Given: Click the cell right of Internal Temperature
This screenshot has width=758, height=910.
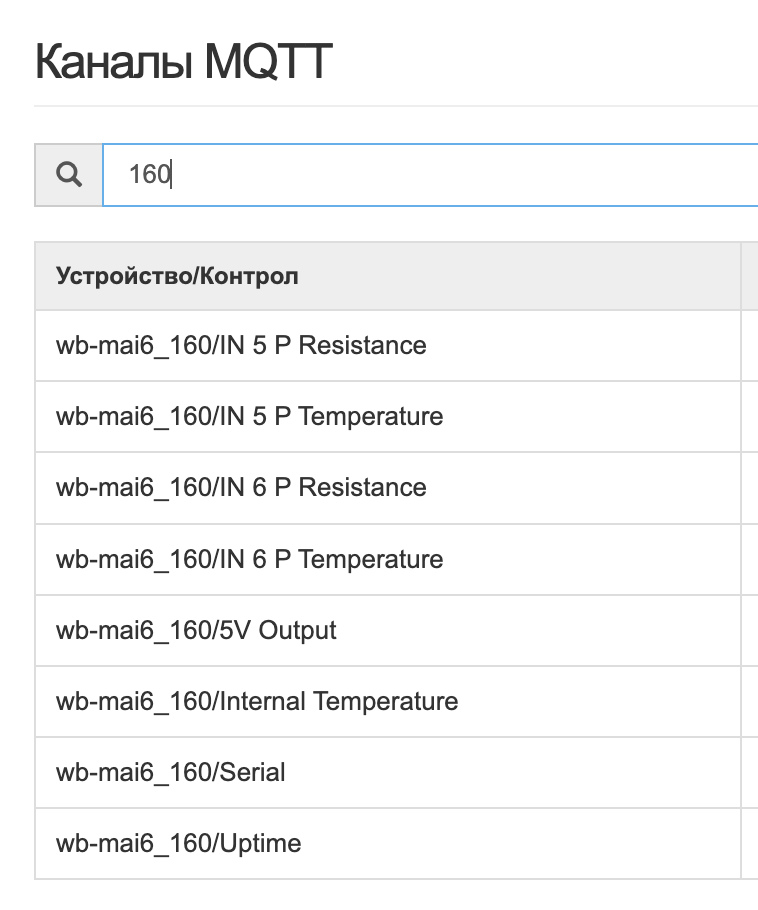Looking at the screenshot, I should [749, 702].
